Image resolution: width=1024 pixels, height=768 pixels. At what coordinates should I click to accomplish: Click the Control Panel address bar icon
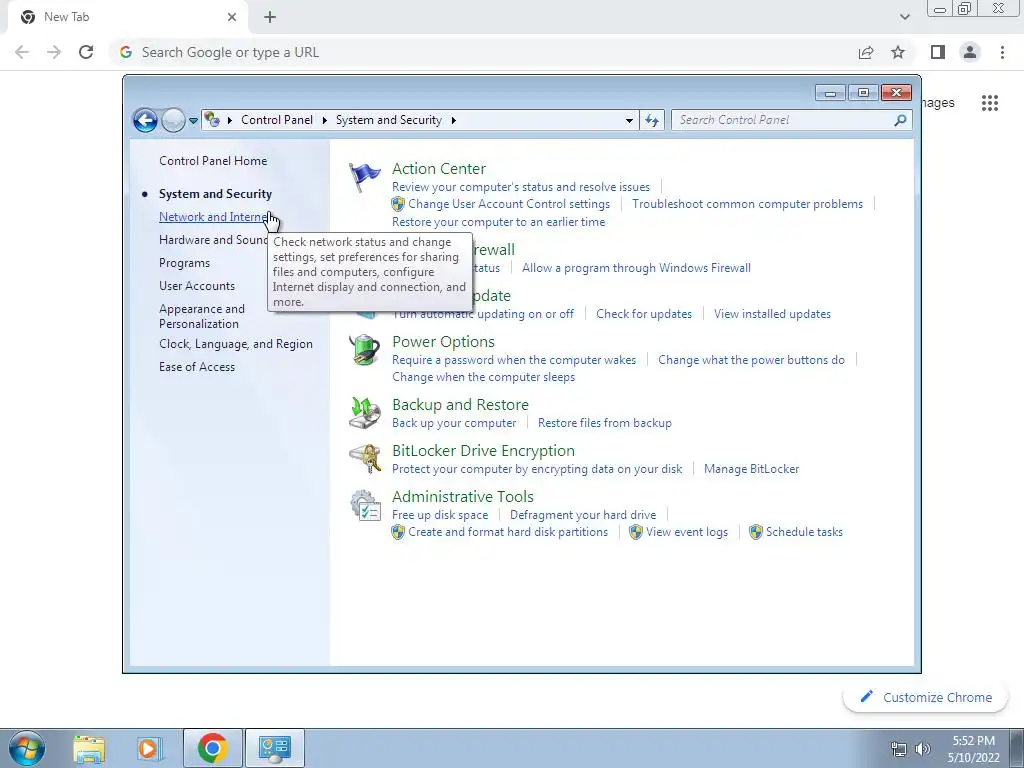[x=212, y=120]
